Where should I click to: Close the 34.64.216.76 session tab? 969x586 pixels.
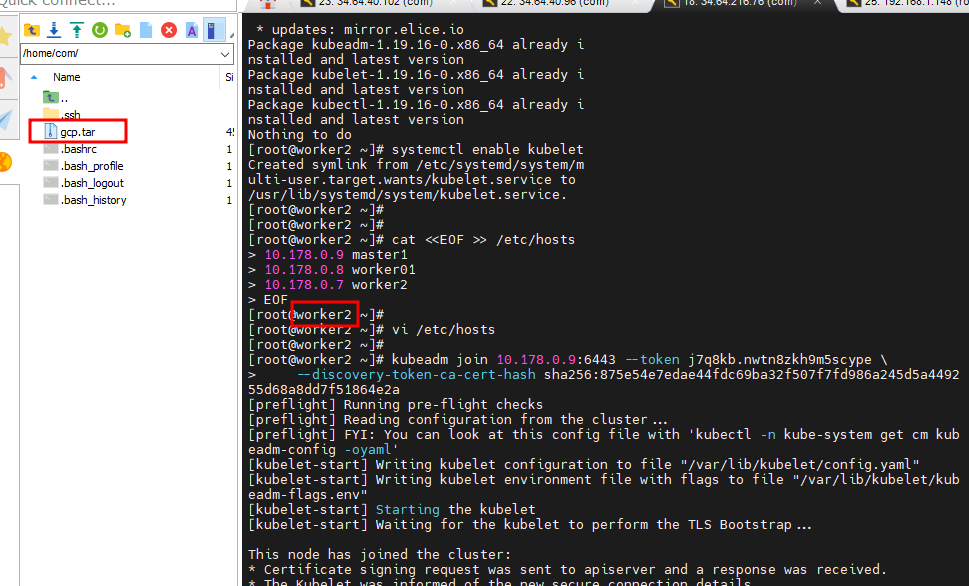pyautogui.click(x=818, y=3)
